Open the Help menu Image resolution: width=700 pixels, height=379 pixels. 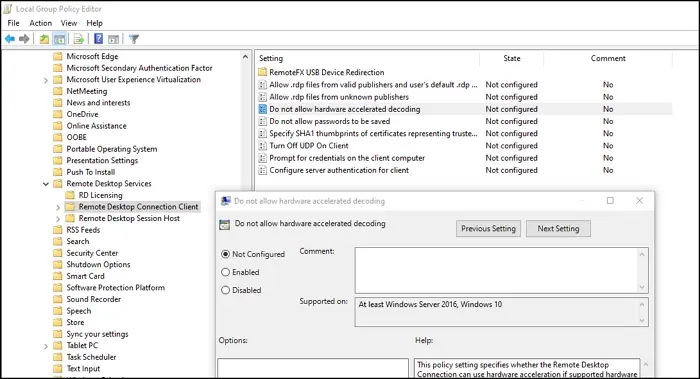(x=94, y=23)
